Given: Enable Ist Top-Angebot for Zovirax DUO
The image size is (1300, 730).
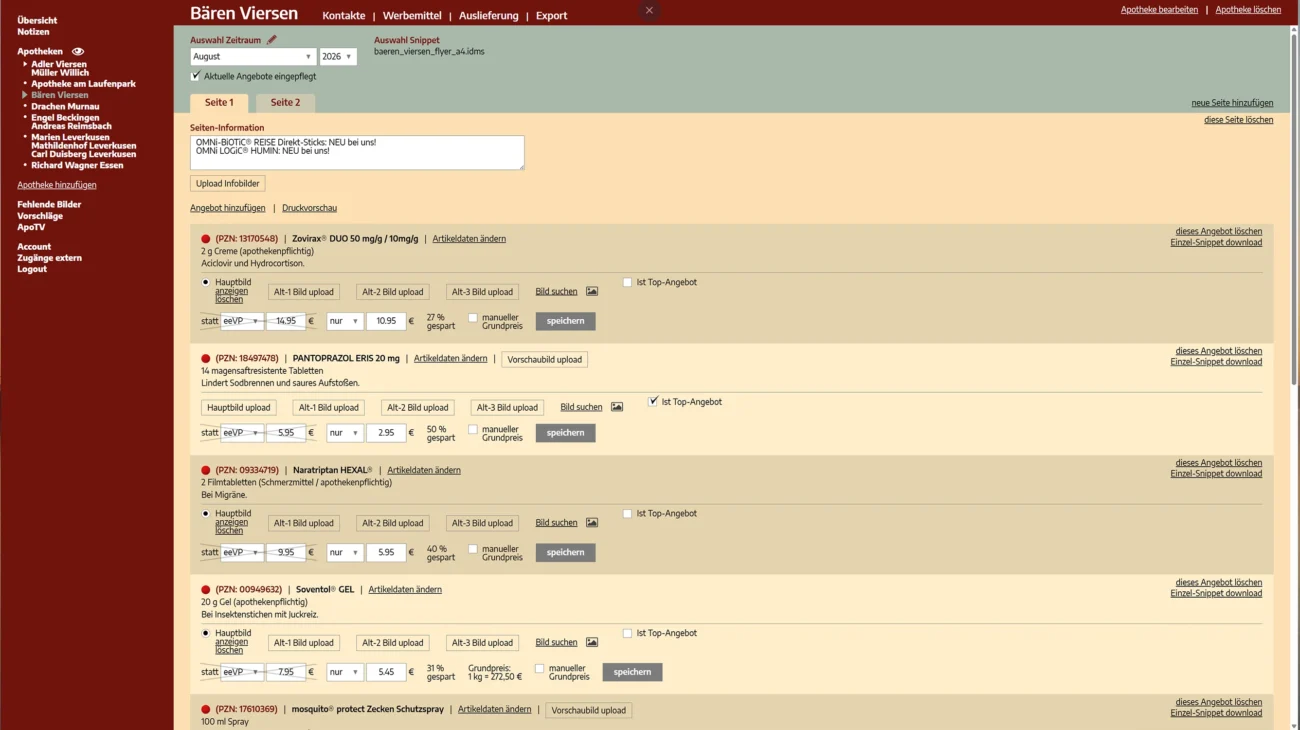Looking at the screenshot, I should pyautogui.click(x=628, y=282).
